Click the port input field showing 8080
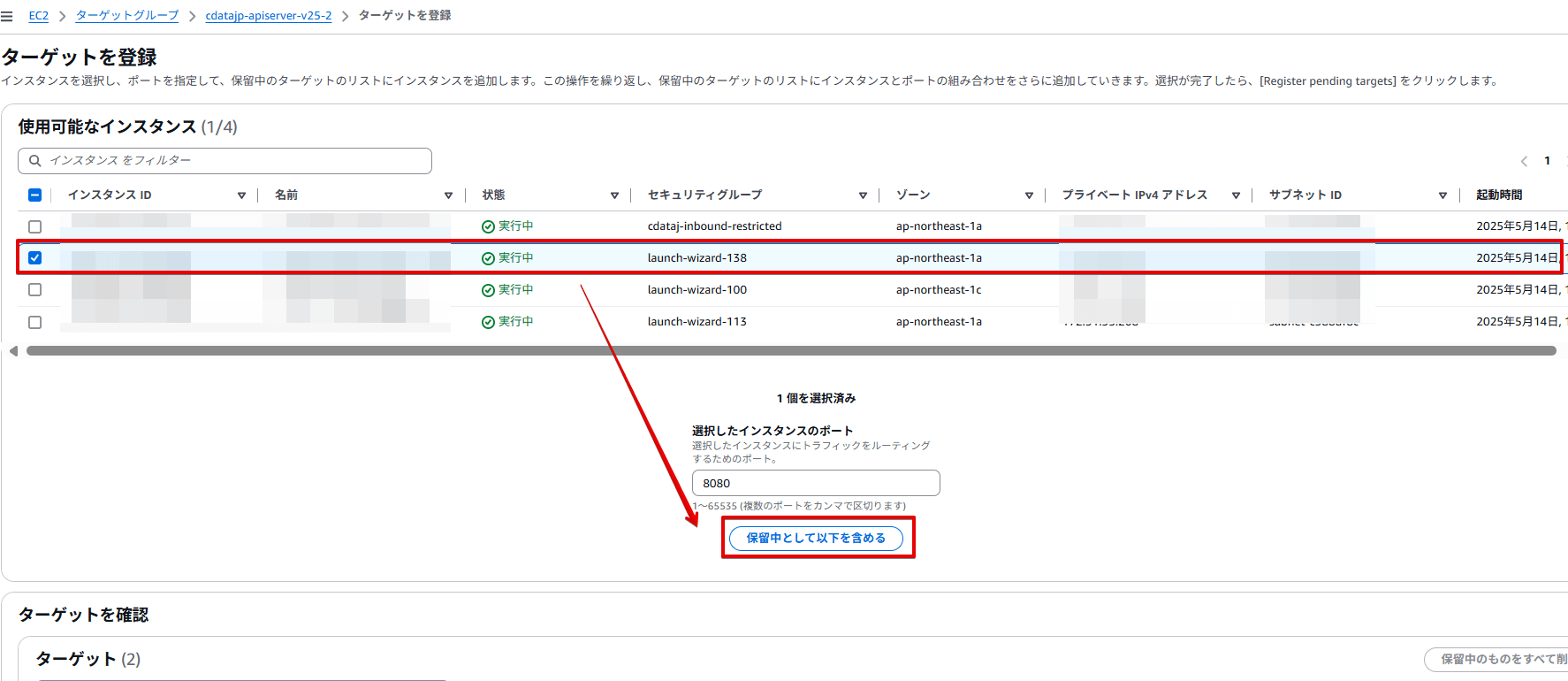This screenshot has width=1568, height=681. pos(816,483)
